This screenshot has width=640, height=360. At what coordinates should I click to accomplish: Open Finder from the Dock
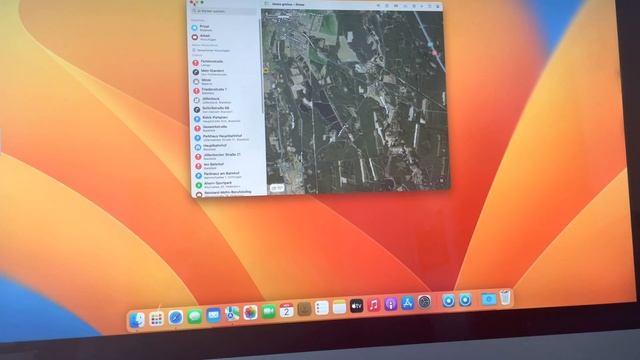coord(136,320)
